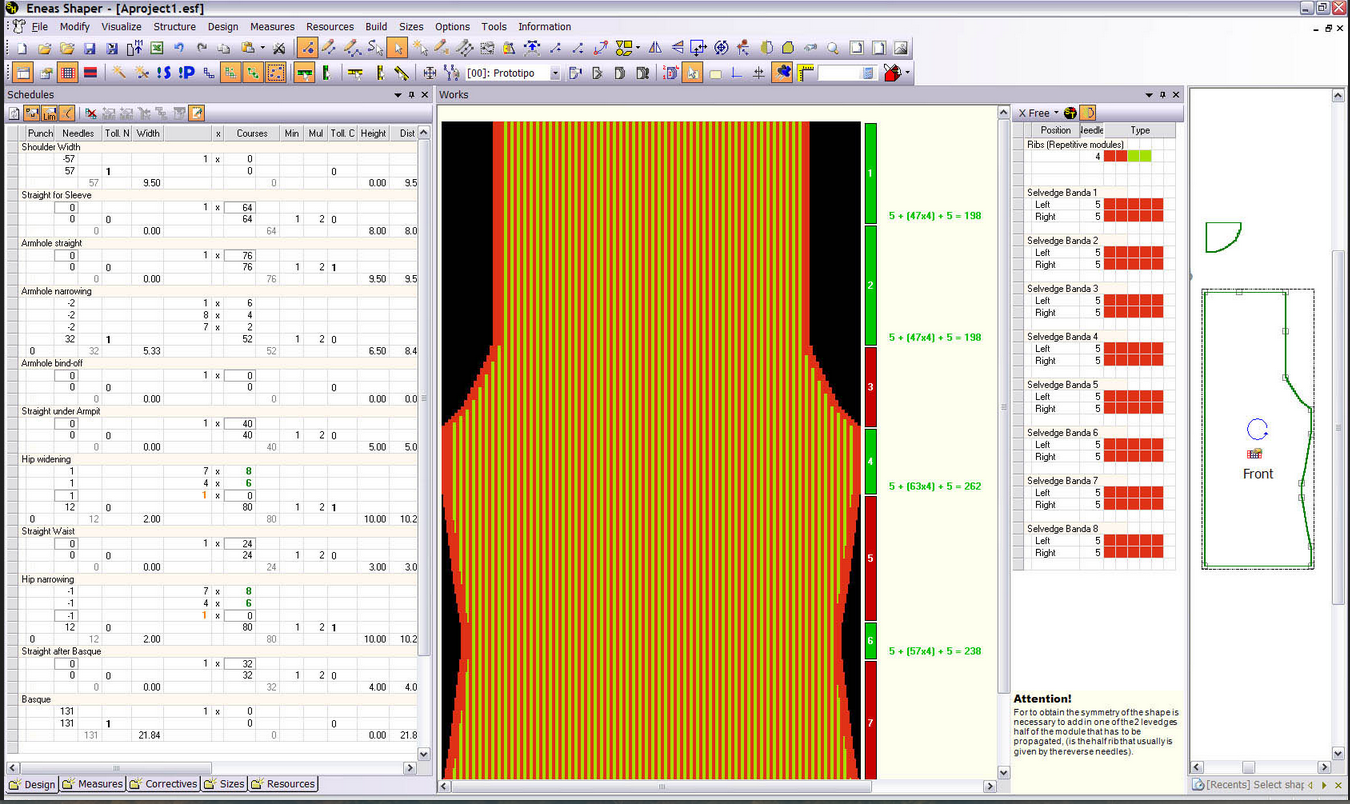Switch to the Correctives tab
The height and width of the screenshot is (804, 1350).
pos(164,784)
